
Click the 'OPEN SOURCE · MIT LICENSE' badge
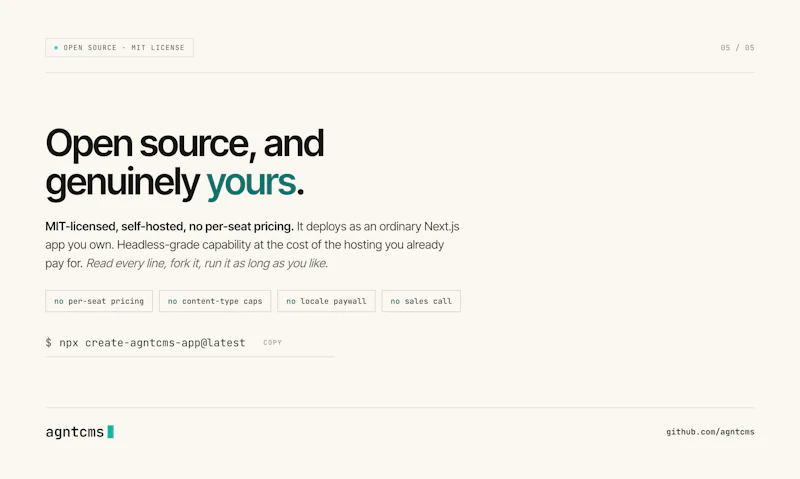(x=119, y=47)
